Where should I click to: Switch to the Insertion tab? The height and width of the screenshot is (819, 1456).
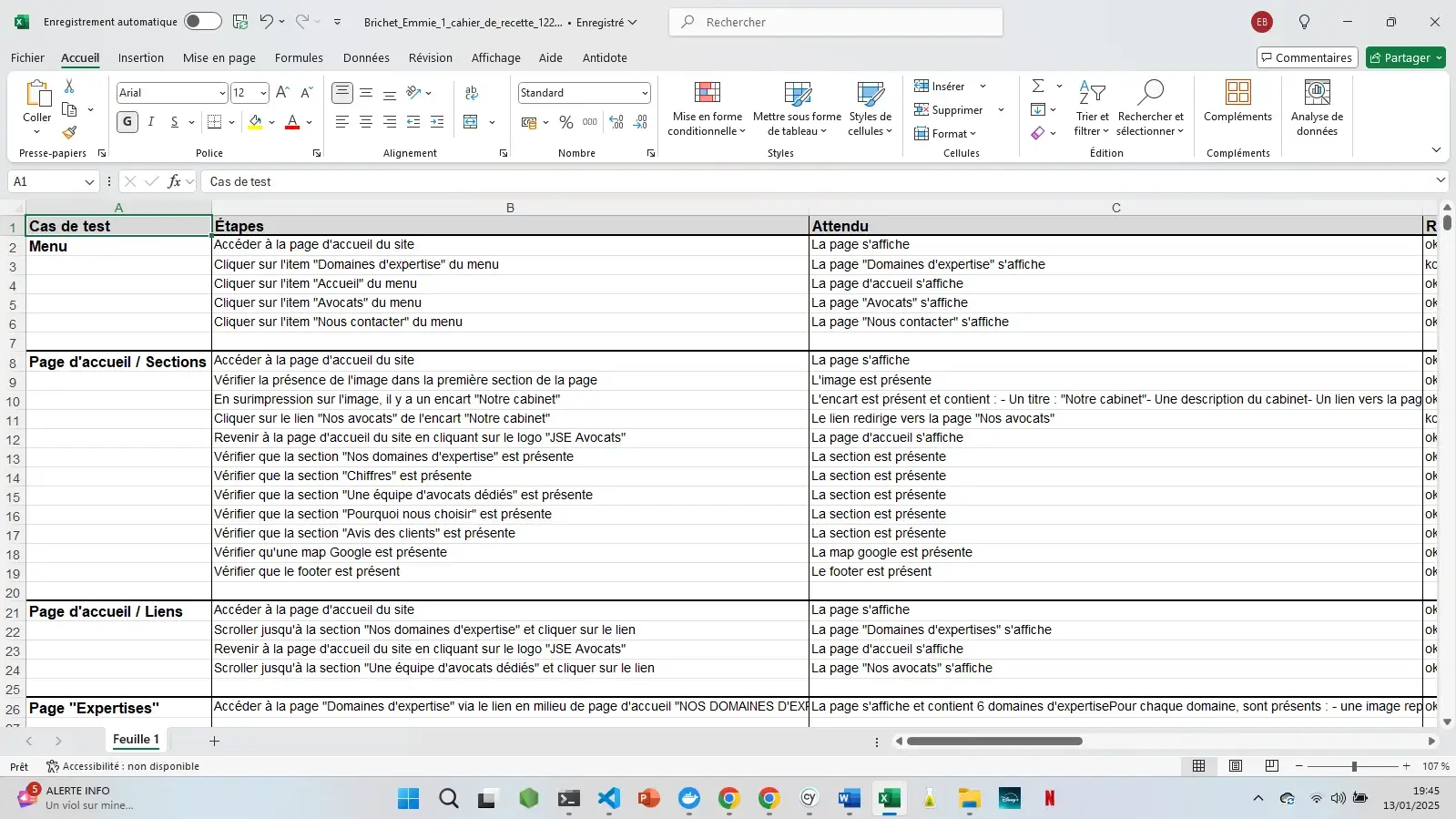coord(141,57)
